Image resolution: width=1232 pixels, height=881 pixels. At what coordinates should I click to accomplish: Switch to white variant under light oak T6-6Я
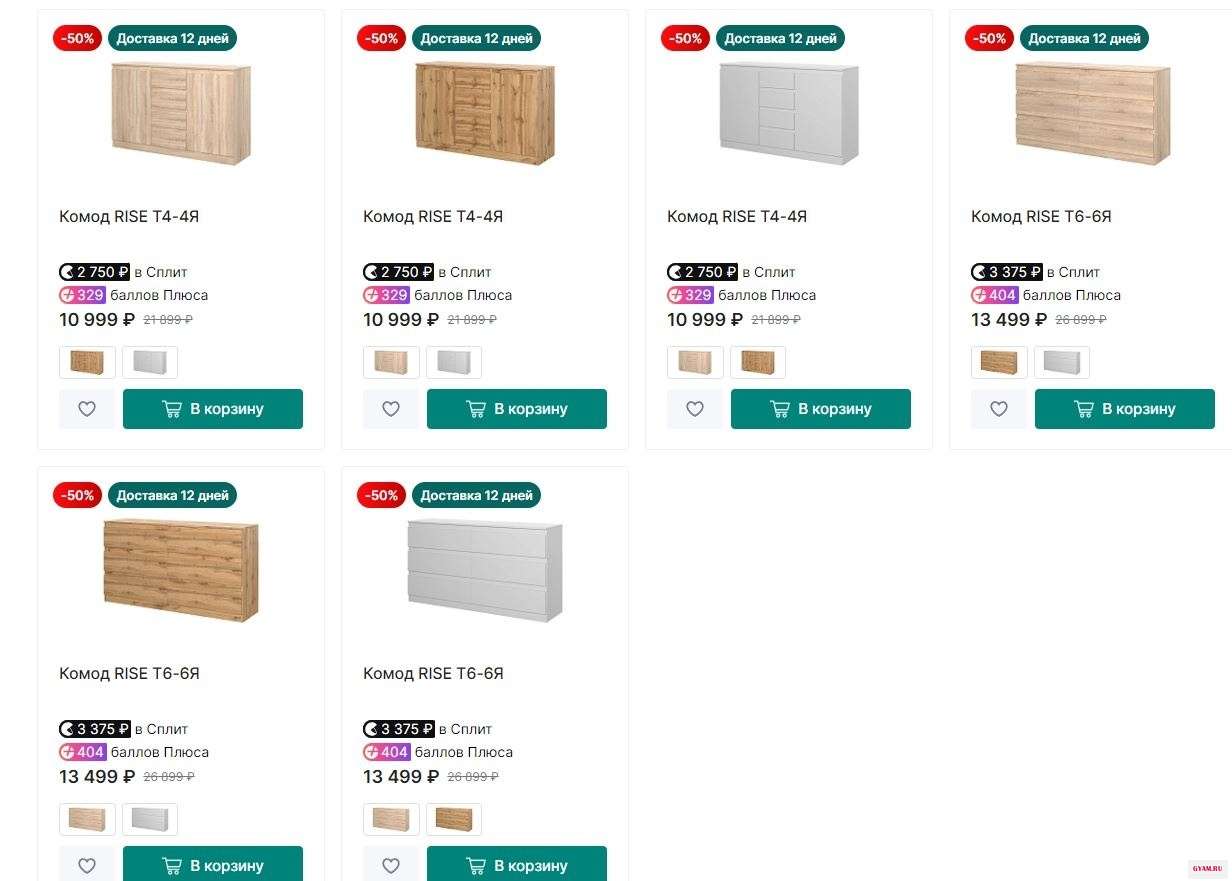1062,362
